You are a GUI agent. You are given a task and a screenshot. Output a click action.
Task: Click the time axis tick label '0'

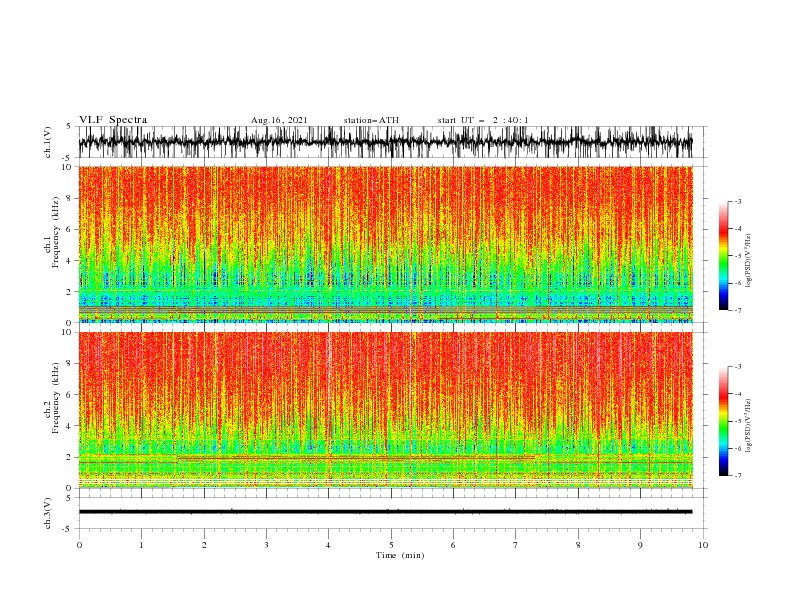click(x=79, y=545)
